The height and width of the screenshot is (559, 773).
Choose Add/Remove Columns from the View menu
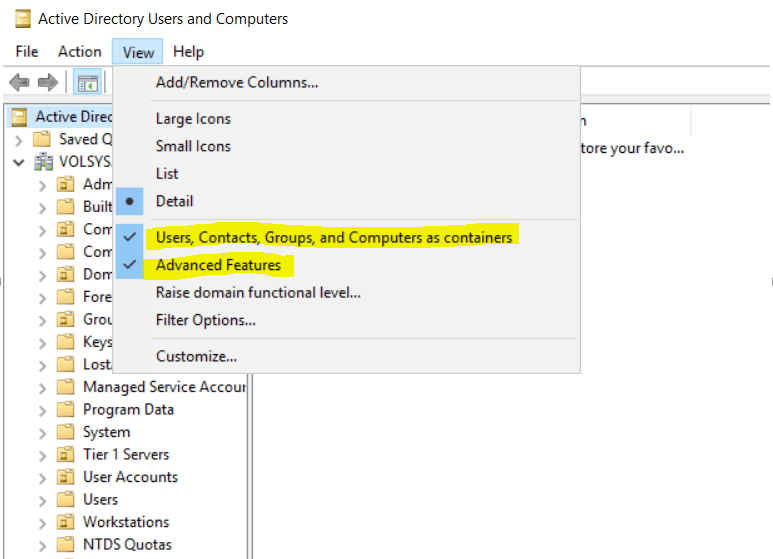coord(236,83)
